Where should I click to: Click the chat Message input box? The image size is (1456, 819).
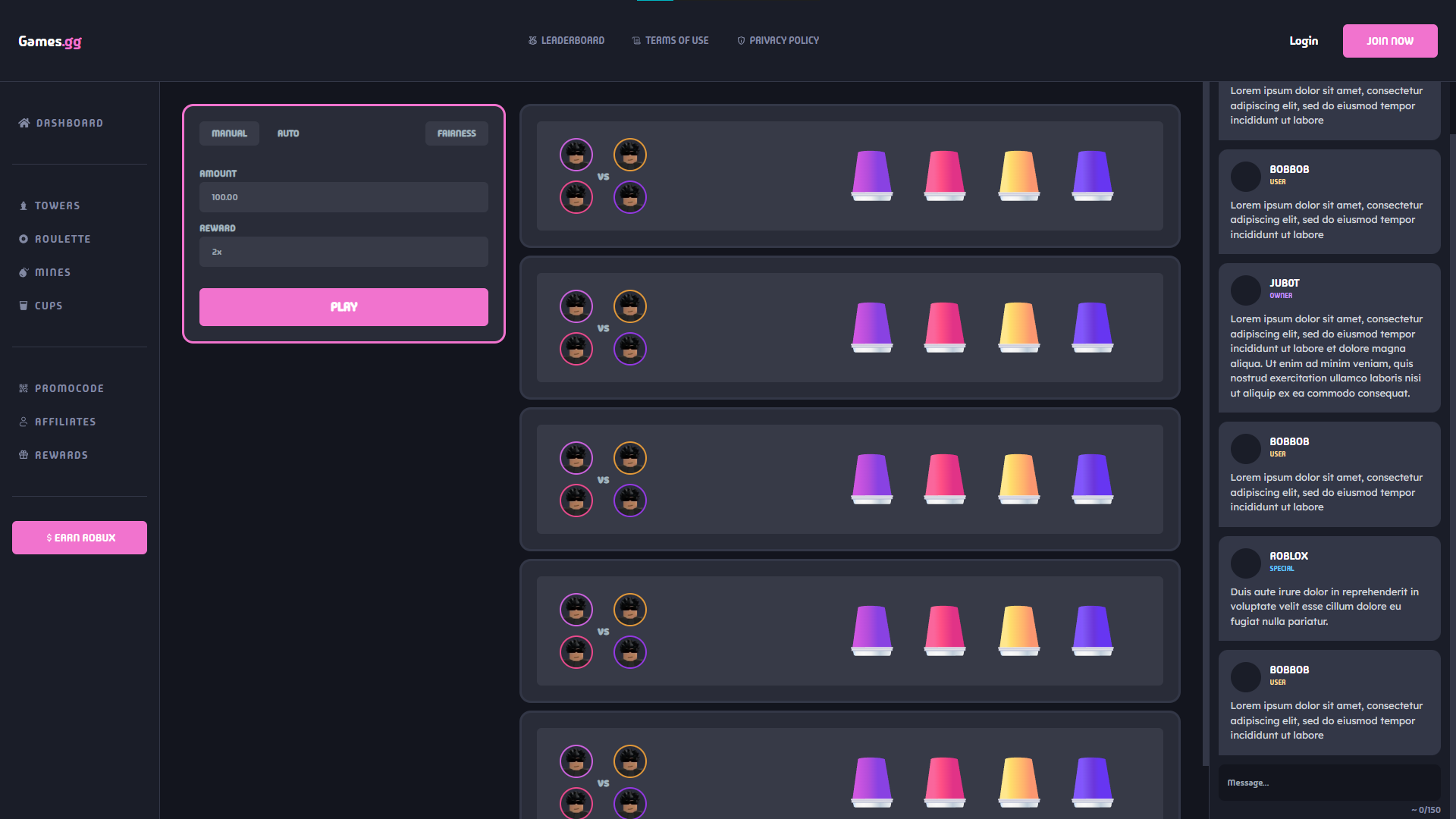(x=1329, y=783)
